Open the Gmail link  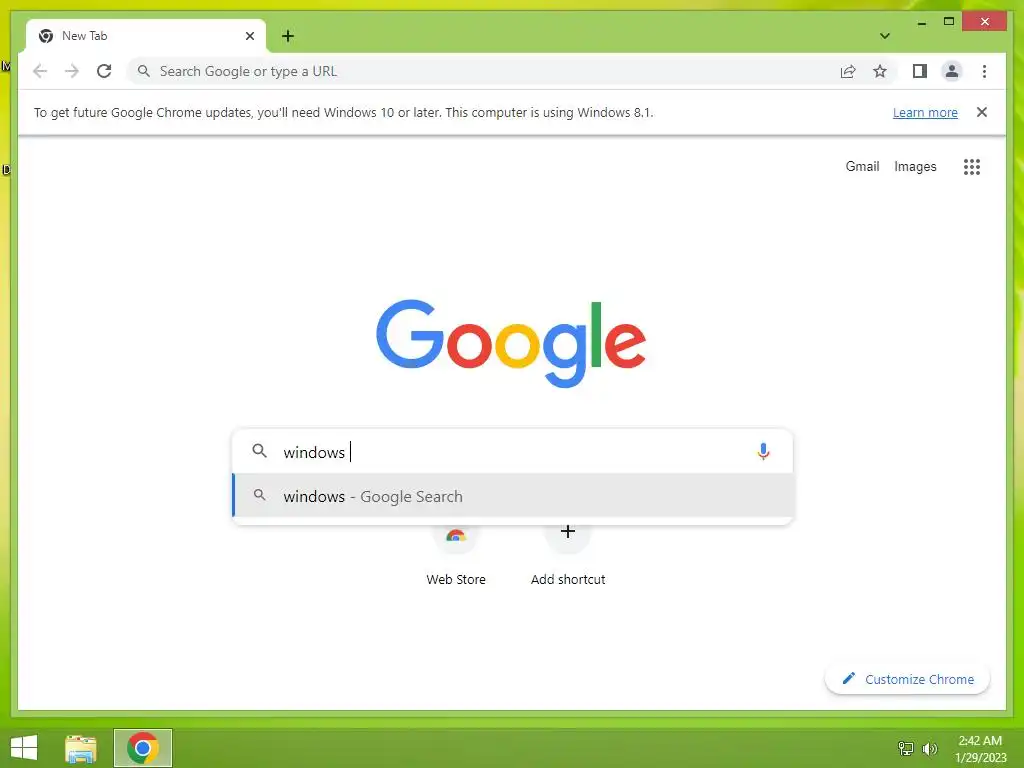click(862, 167)
